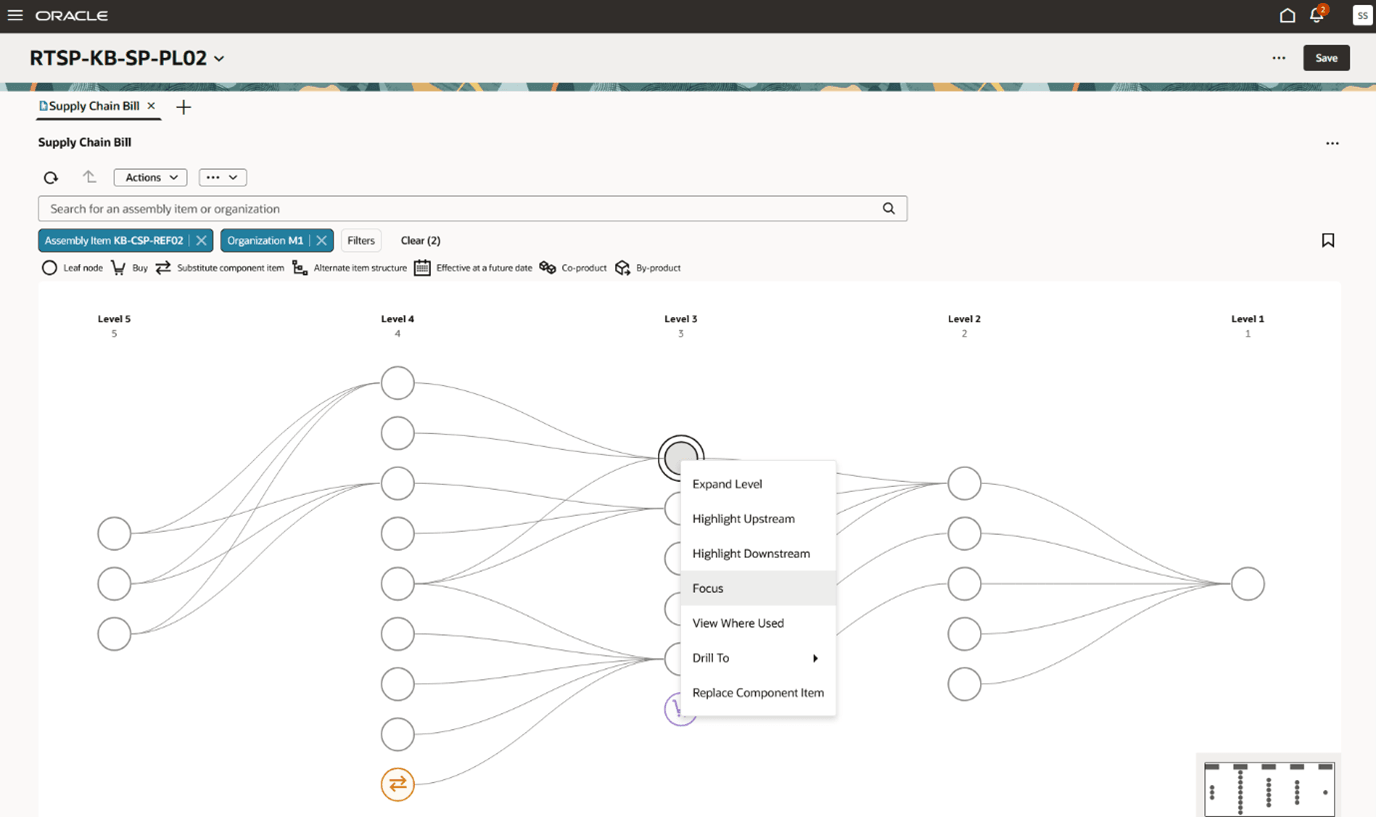This screenshot has height=817, width=1376.
Task: Click Clear (2) to remove filters
Action: (x=420, y=240)
